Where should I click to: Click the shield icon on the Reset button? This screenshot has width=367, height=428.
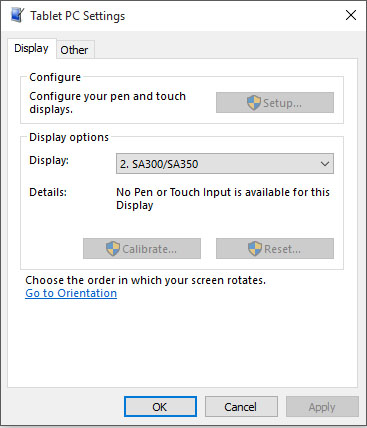coord(255,249)
